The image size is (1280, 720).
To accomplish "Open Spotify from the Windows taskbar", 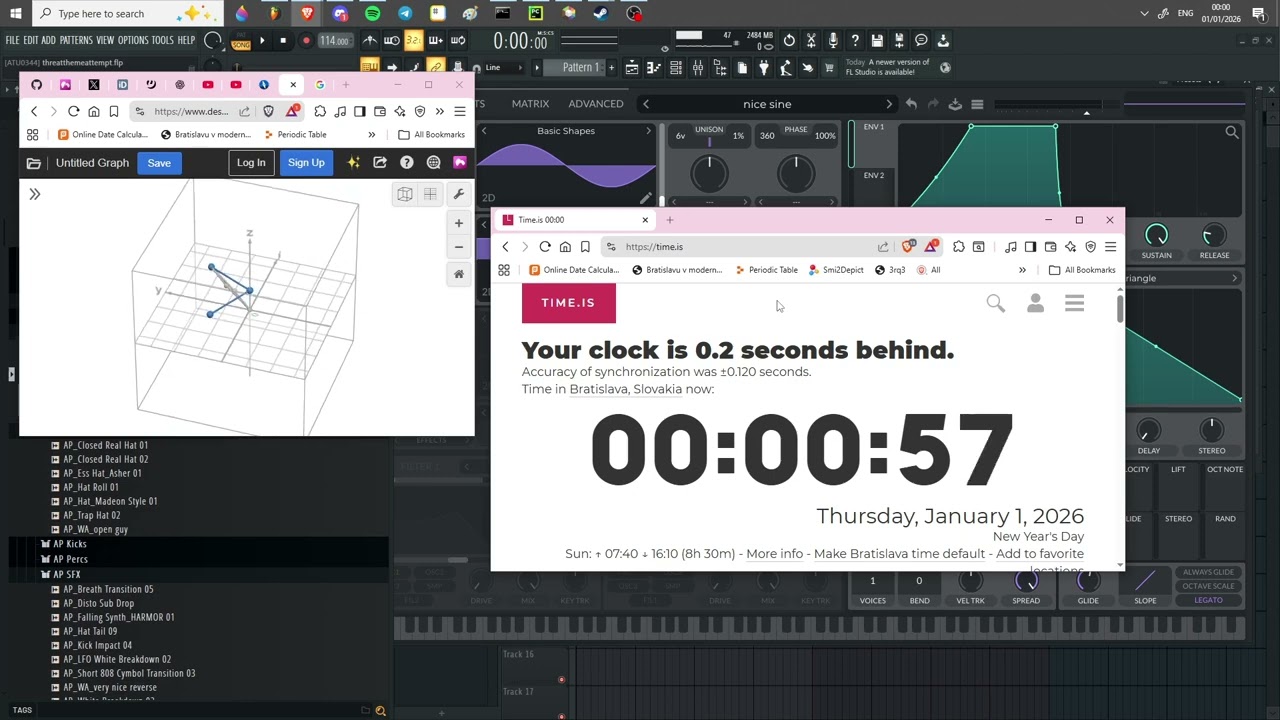I will pyautogui.click(x=372, y=14).
